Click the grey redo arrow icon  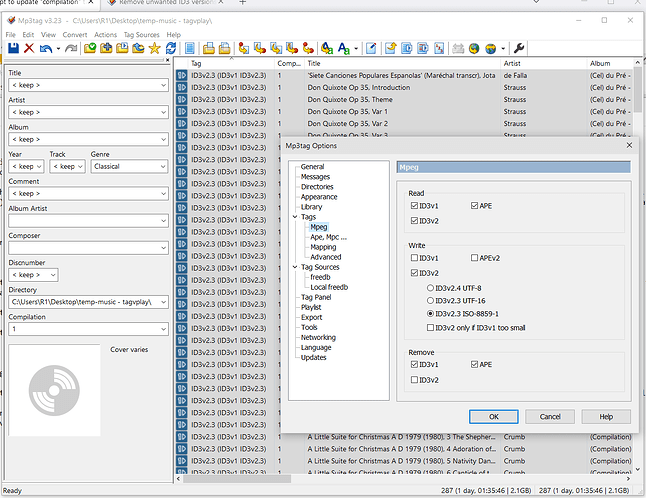[71, 49]
